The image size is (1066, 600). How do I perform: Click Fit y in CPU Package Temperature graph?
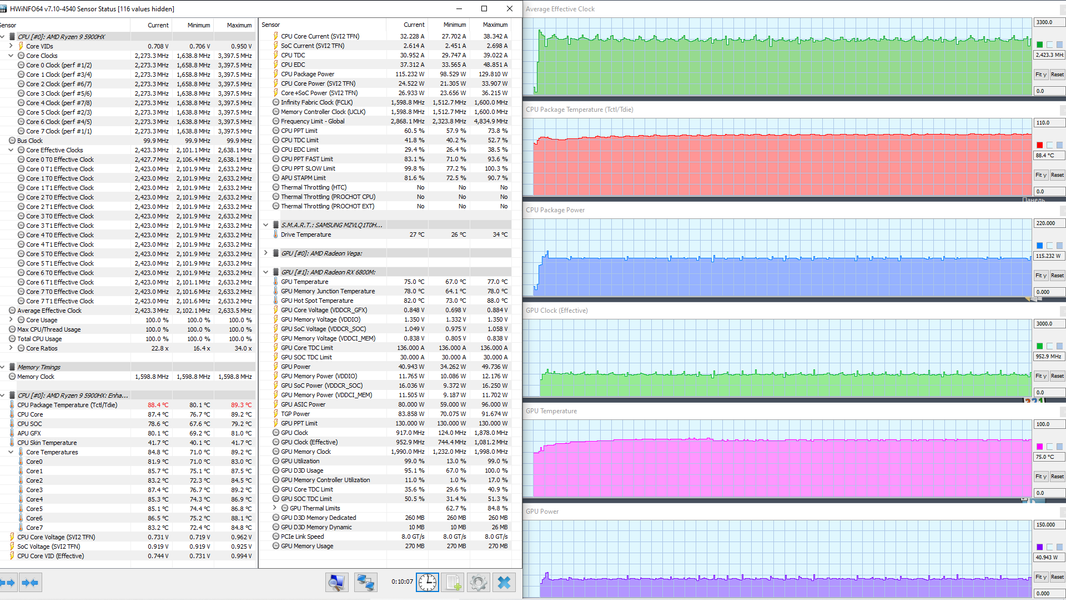click(x=1040, y=175)
